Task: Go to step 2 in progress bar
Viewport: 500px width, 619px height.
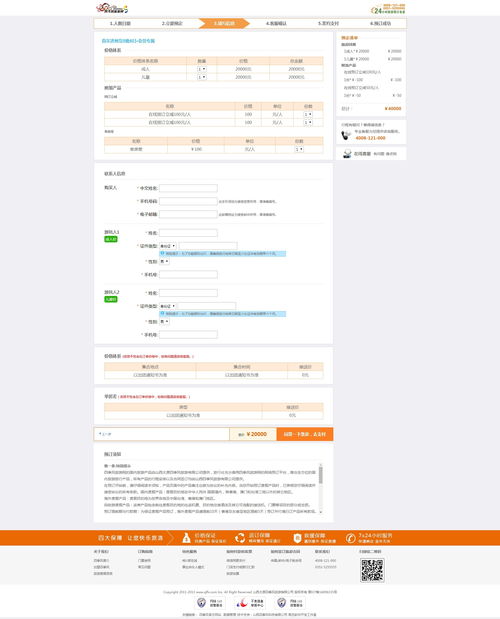Action: [172, 23]
